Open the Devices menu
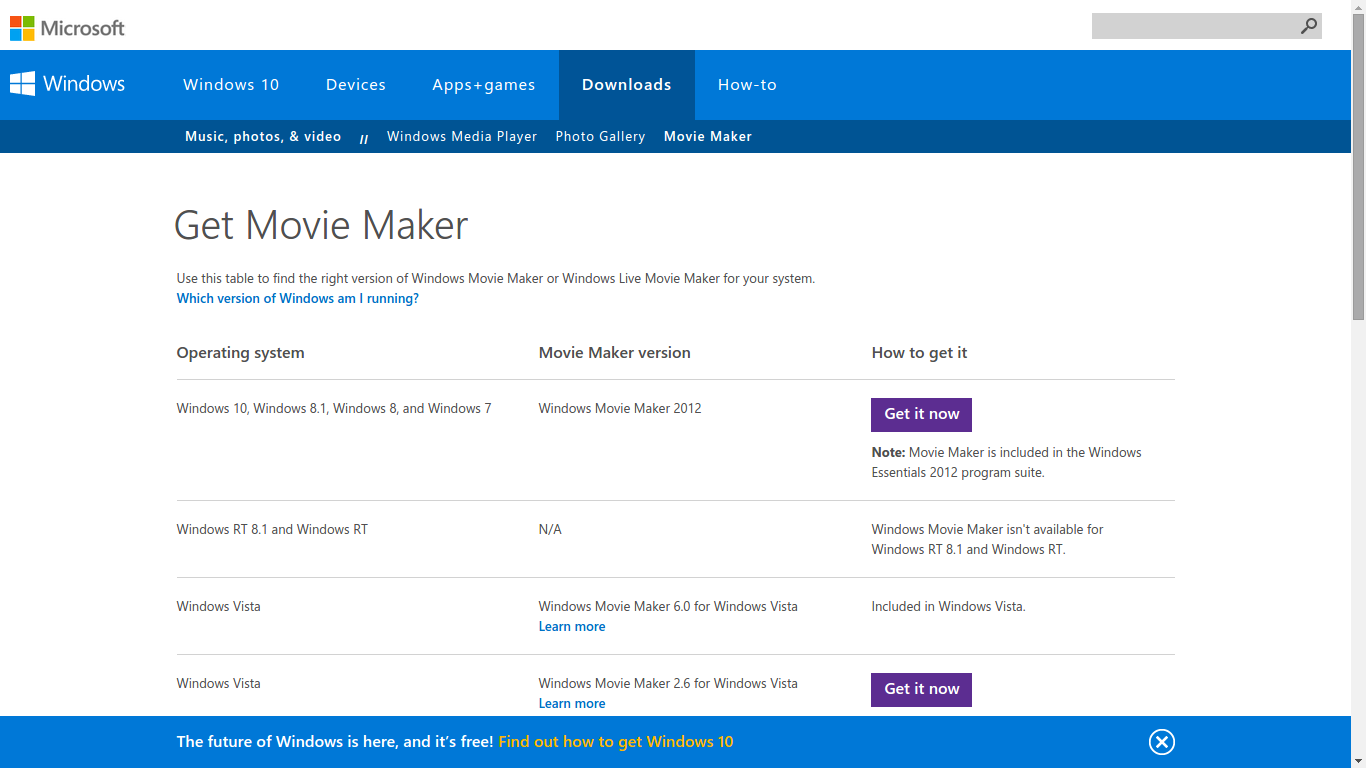Image resolution: width=1366 pixels, height=768 pixels. tap(356, 85)
